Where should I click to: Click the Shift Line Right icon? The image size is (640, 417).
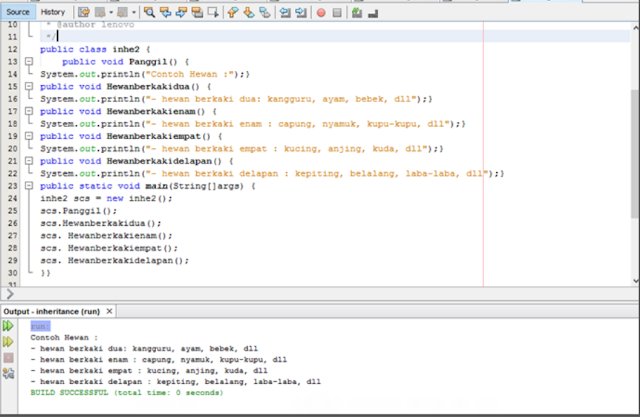click(301, 13)
